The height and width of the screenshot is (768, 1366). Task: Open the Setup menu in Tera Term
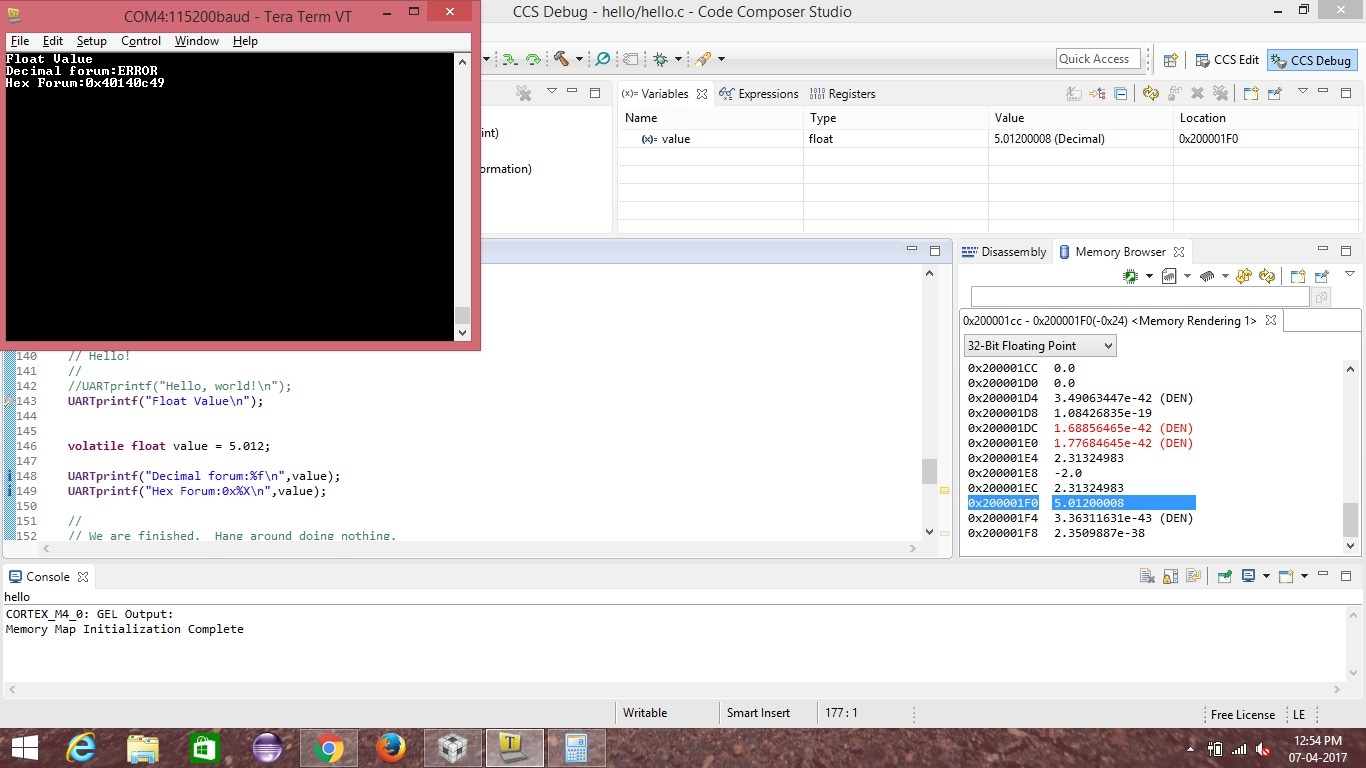(x=91, y=41)
